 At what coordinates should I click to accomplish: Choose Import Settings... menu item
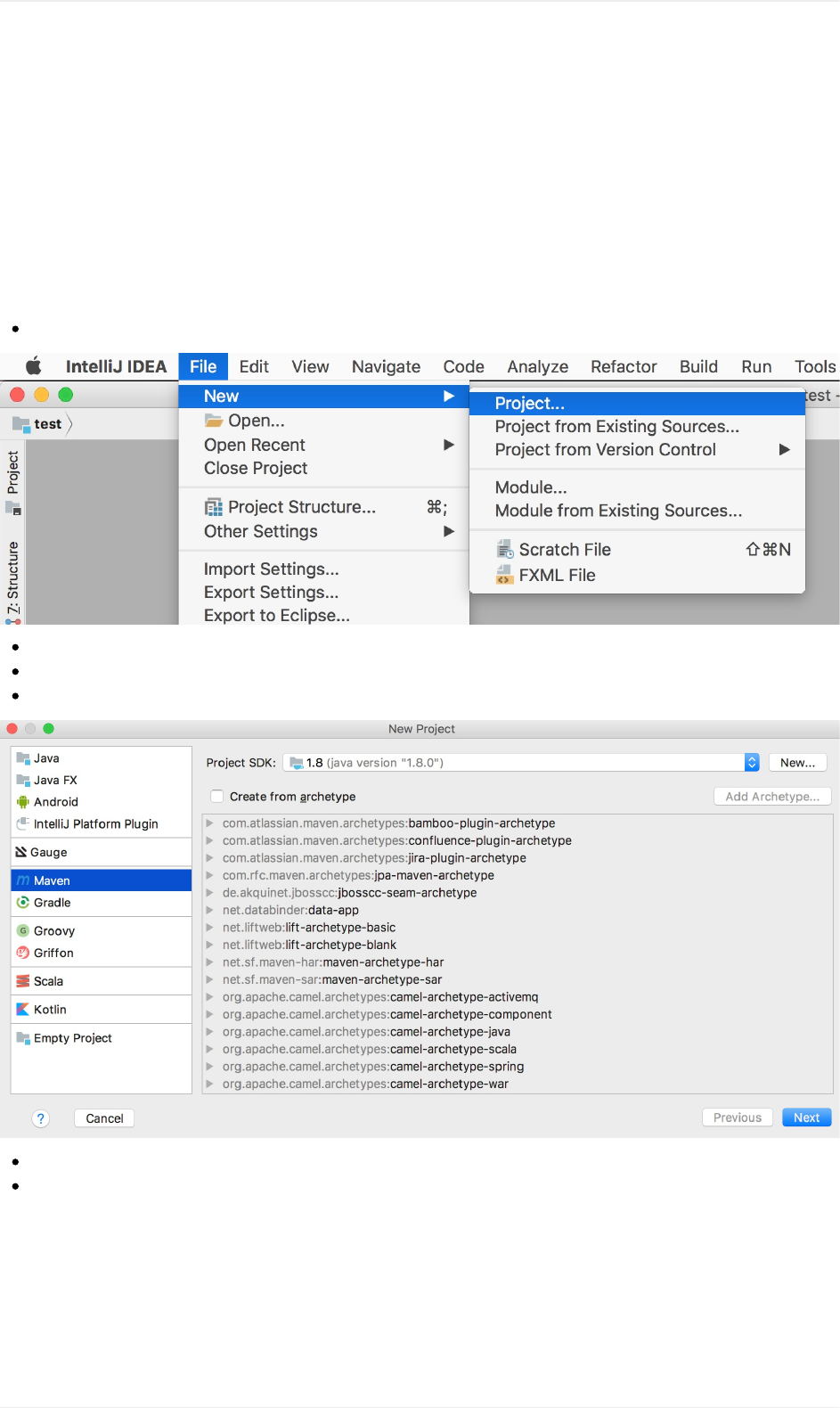click(x=324, y=569)
